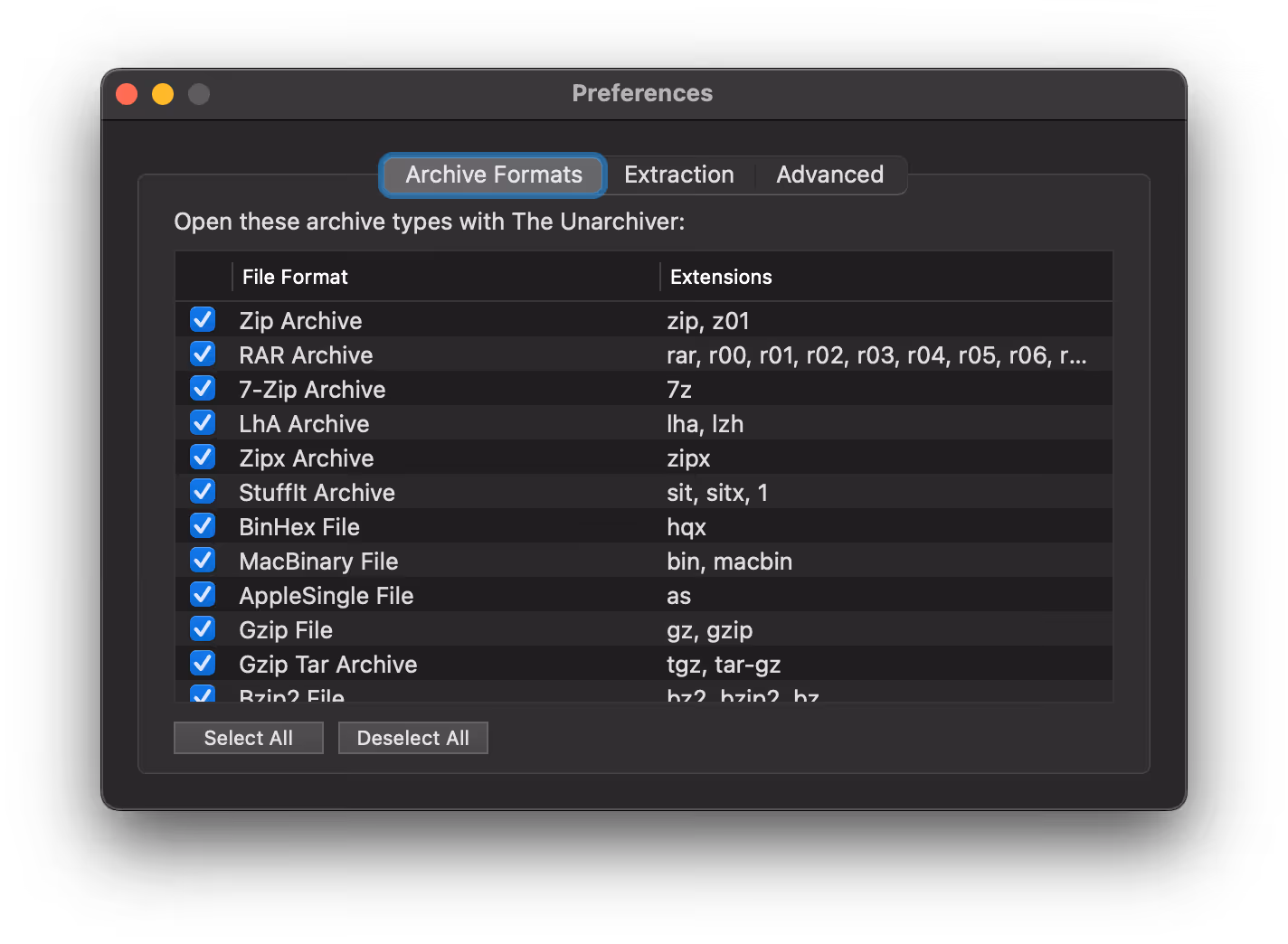Open the Advanced tab
Screen dimensions: 1288x944
829,175
